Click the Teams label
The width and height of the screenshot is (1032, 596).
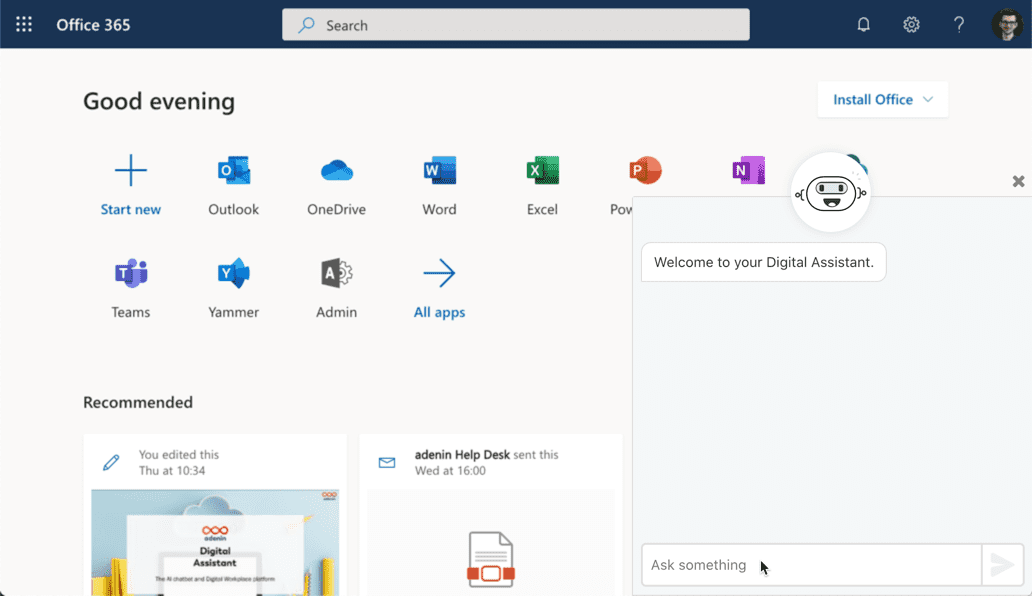pyautogui.click(x=130, y=312)
